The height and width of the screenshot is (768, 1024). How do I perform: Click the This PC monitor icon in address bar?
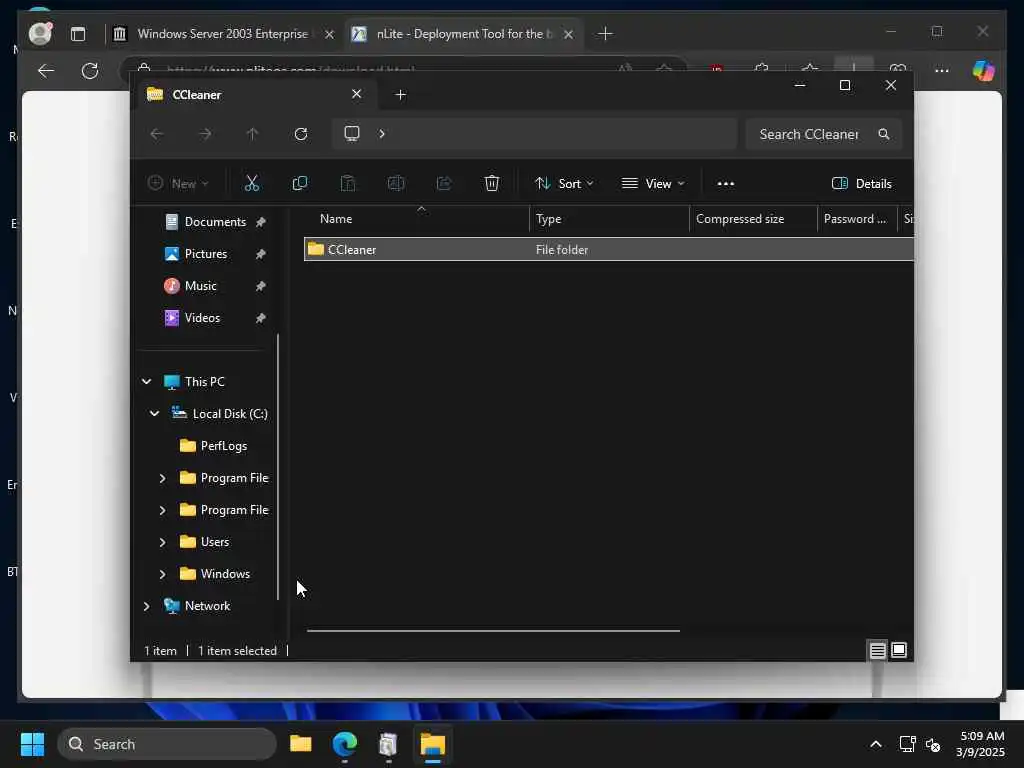pos(352,133)
